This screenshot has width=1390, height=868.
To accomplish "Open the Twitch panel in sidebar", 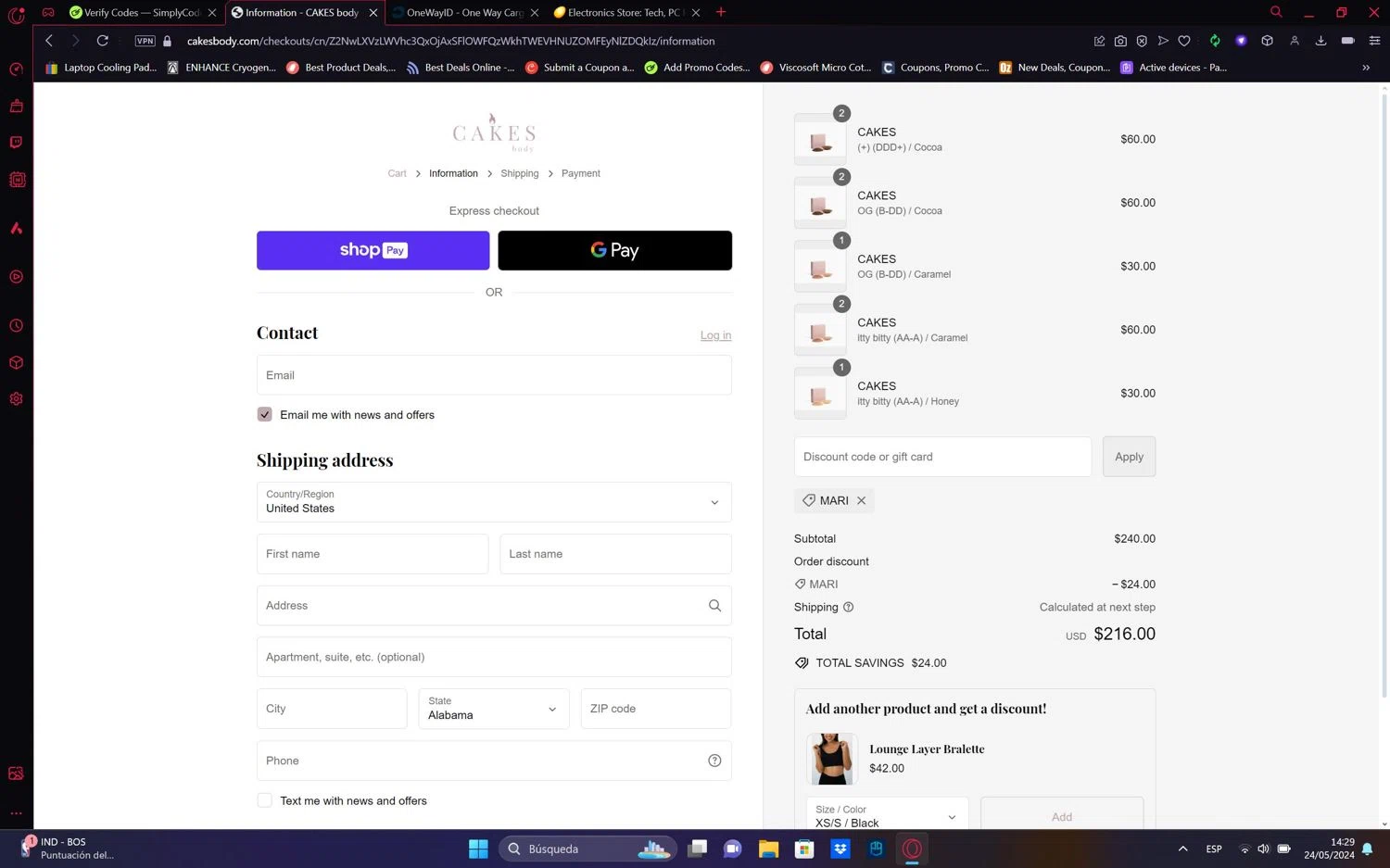I will click(x=16, y=143).
